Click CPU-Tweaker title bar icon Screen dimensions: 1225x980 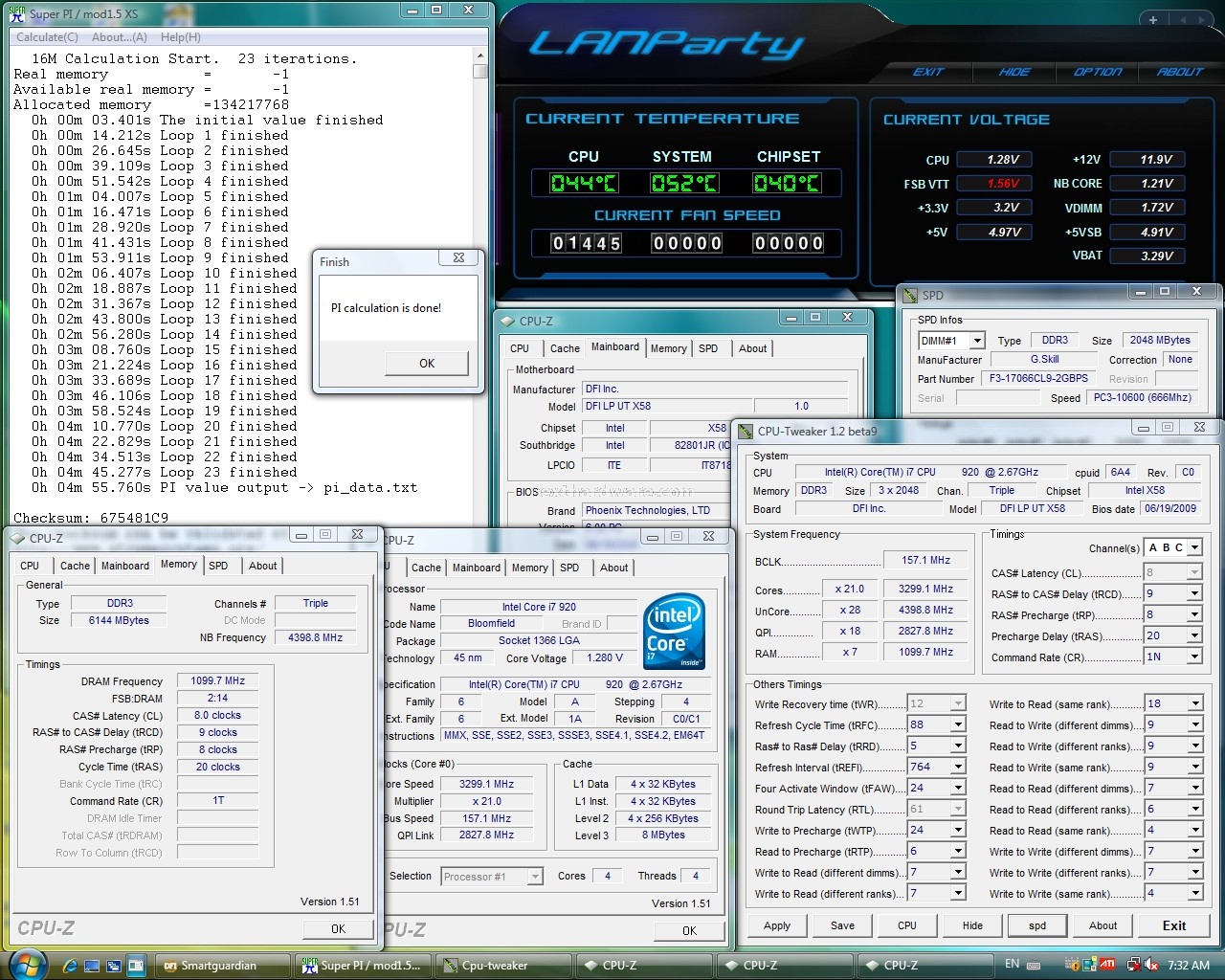point(746,432)
